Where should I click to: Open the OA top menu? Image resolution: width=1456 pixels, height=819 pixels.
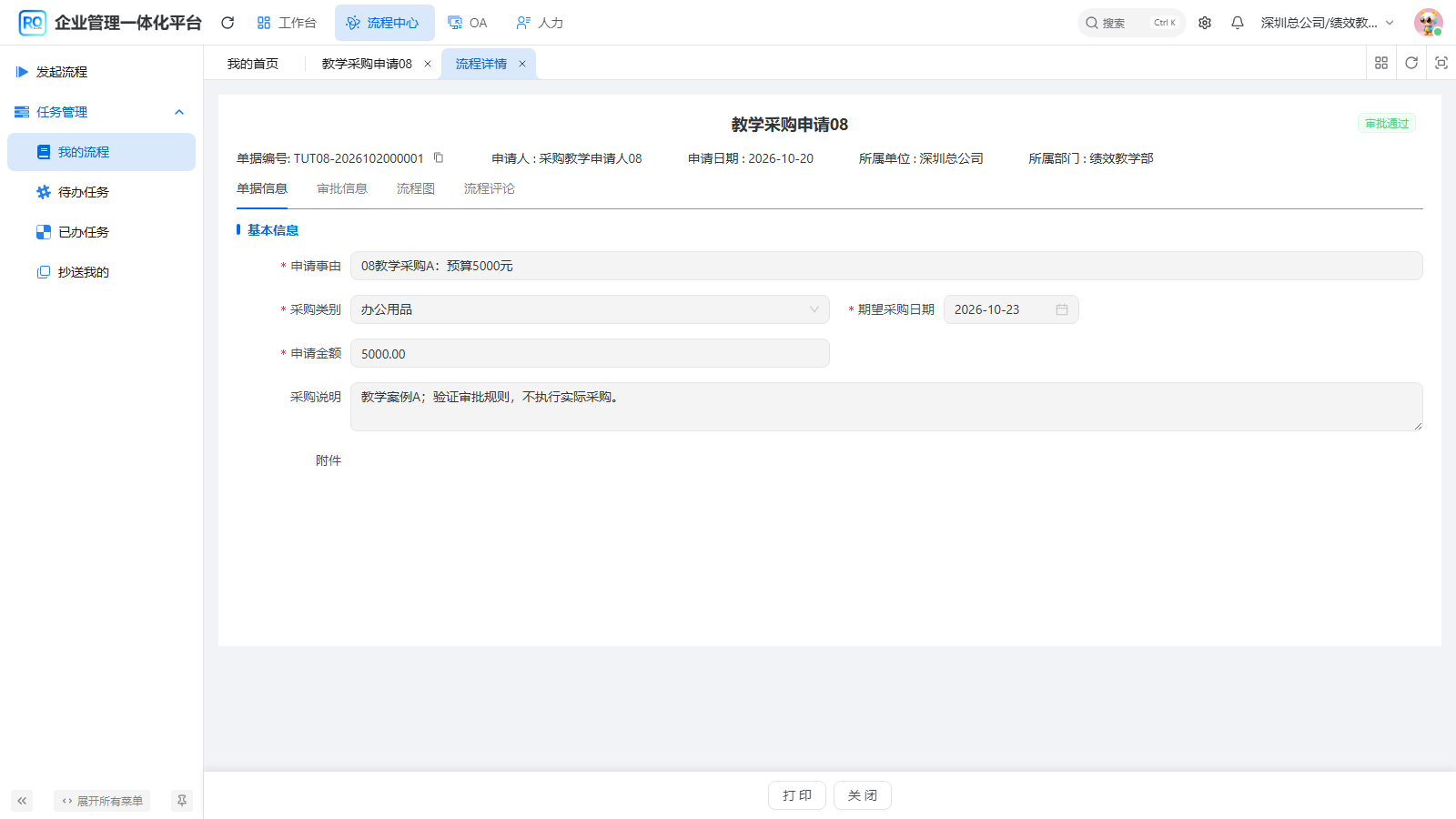coord(468,23)
